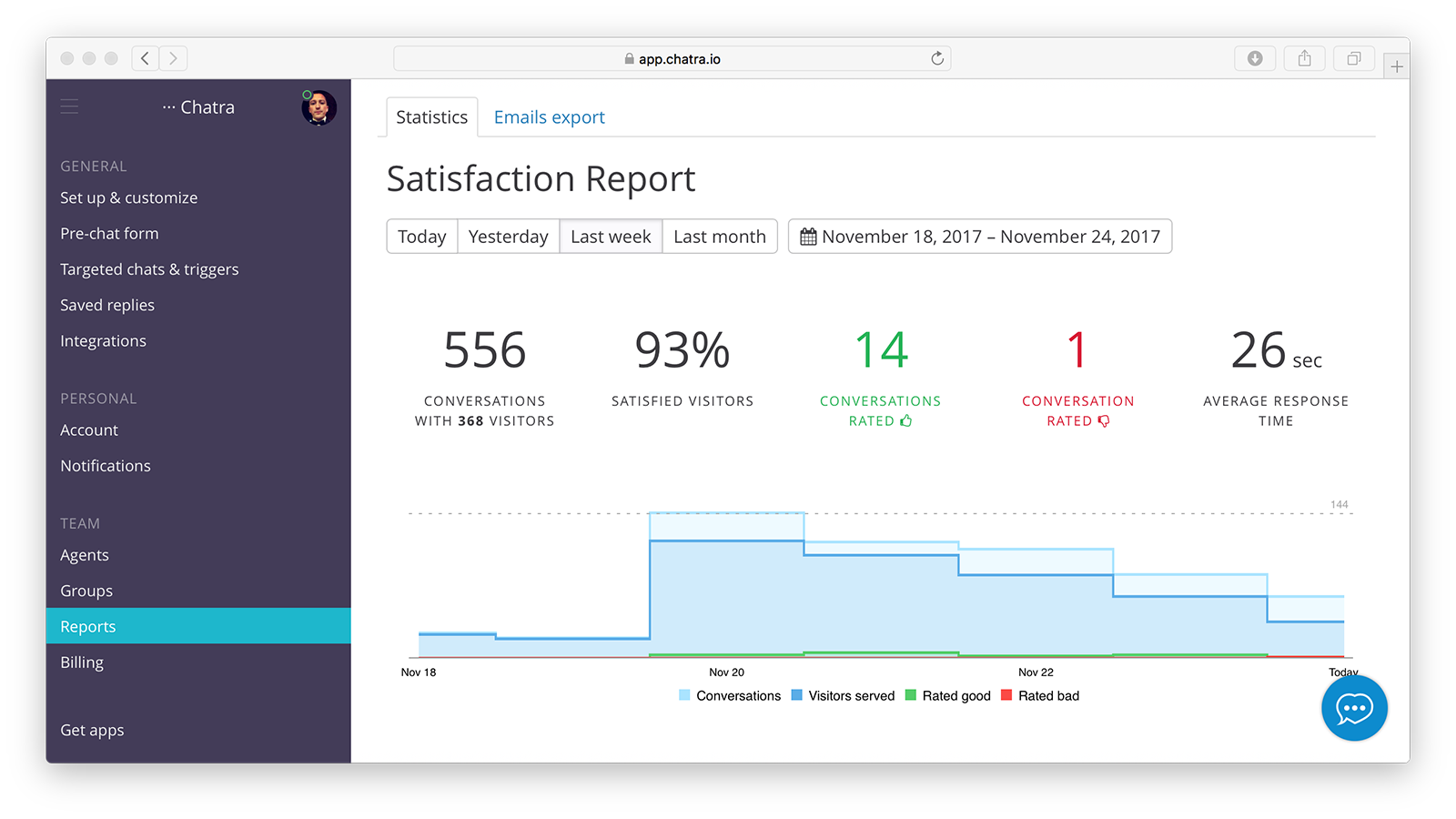Open the Saved replies section
Image resolution: width=1456 pixels, height=819 pixels.
[x=106, y=304]
